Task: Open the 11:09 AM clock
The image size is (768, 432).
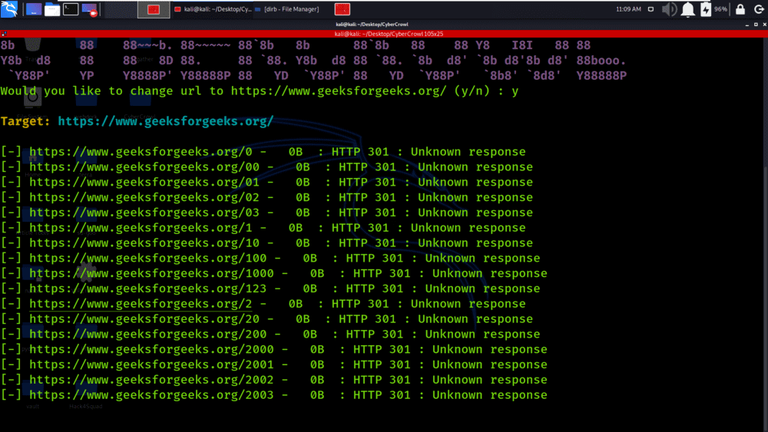Action: pos(628,9)
